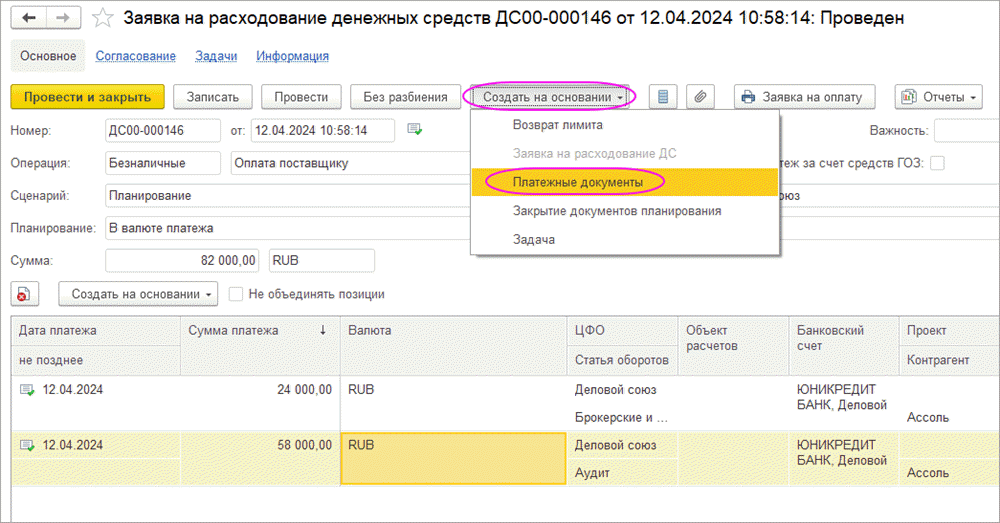
Task: Open the document structure report icon
Action: coord(663,97)
